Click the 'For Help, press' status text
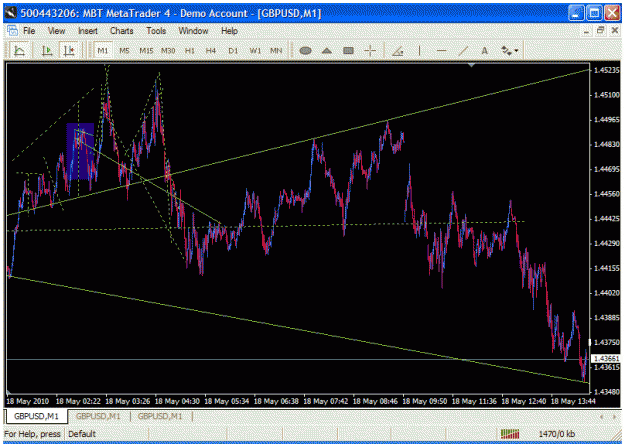Viewport: 625px width, 444px height. (x=32, y=434)
